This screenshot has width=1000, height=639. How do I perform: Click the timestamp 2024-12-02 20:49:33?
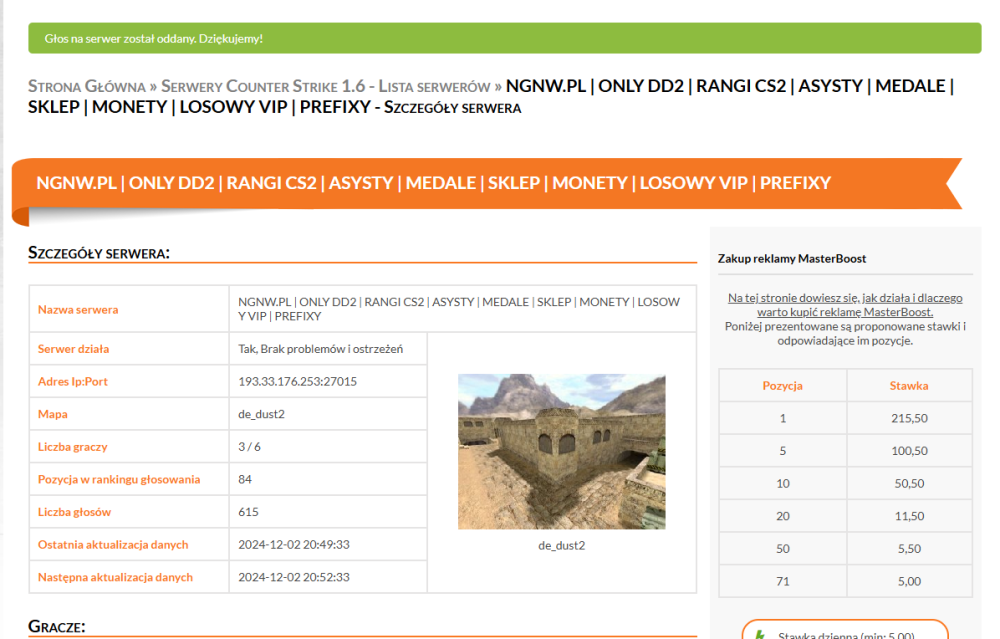pos(294,544)
